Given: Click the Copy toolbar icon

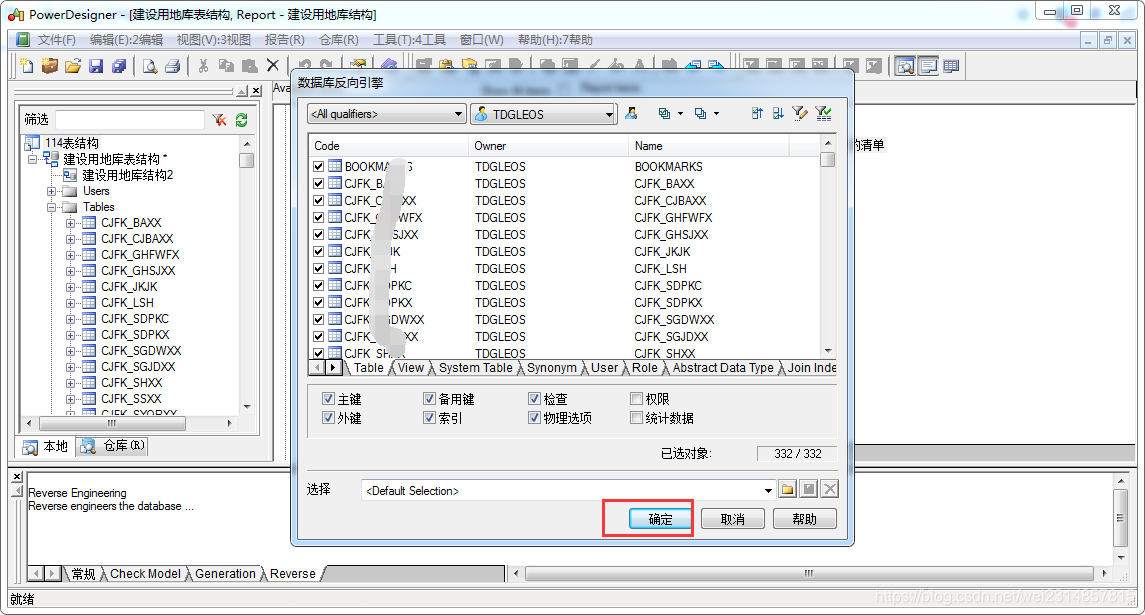Looking at the screenshot, I should (x=226, y=66).
